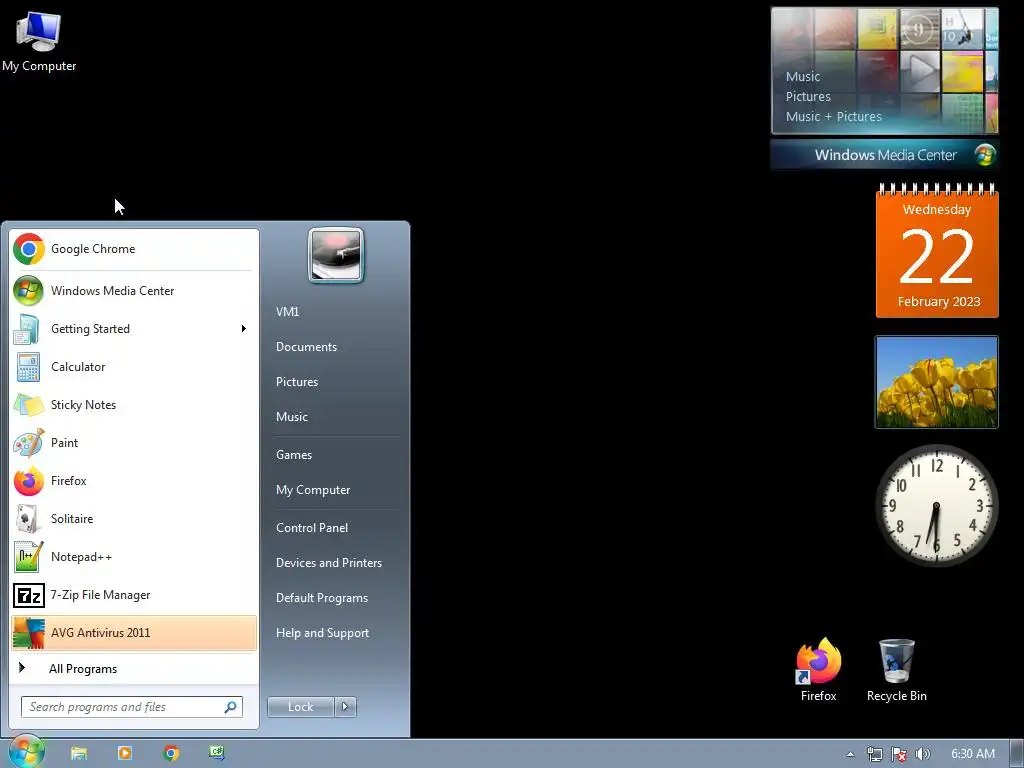
Task: Open Control Panel
Action: (x=312, y=528)
